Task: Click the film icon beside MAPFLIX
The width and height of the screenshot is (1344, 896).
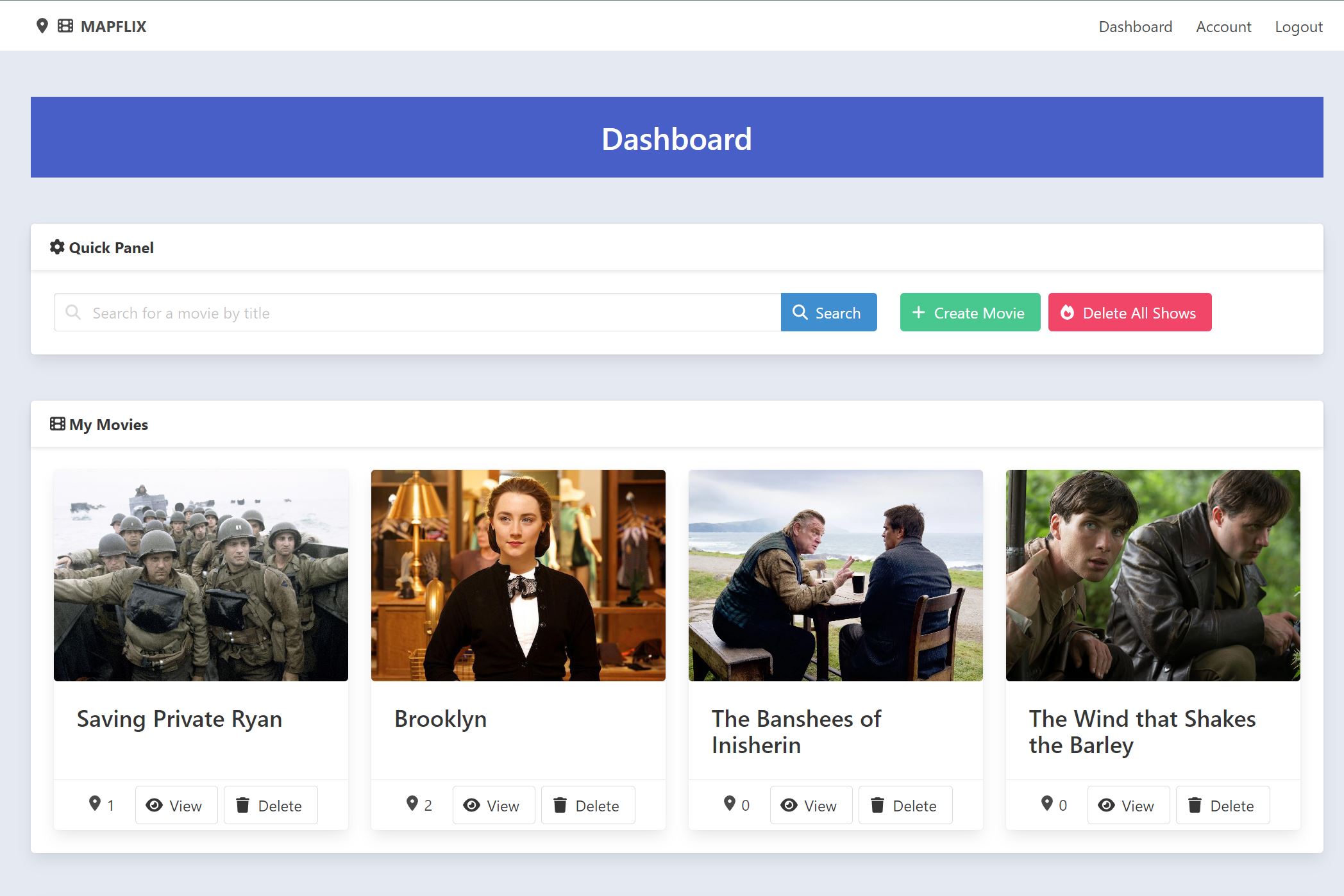Action: pyautogui.click(x=65, y=26)
